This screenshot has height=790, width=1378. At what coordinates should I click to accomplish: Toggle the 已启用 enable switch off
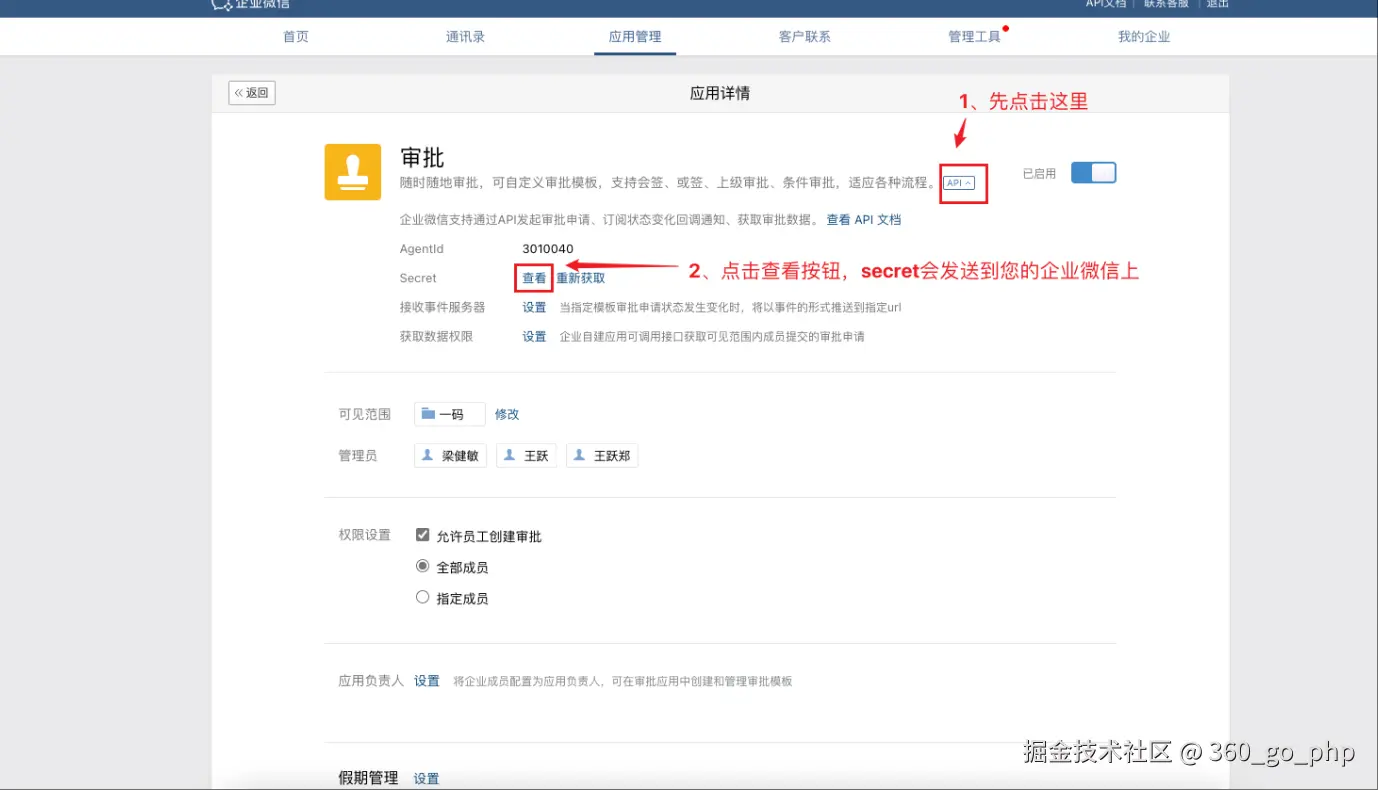point(1093,173)
